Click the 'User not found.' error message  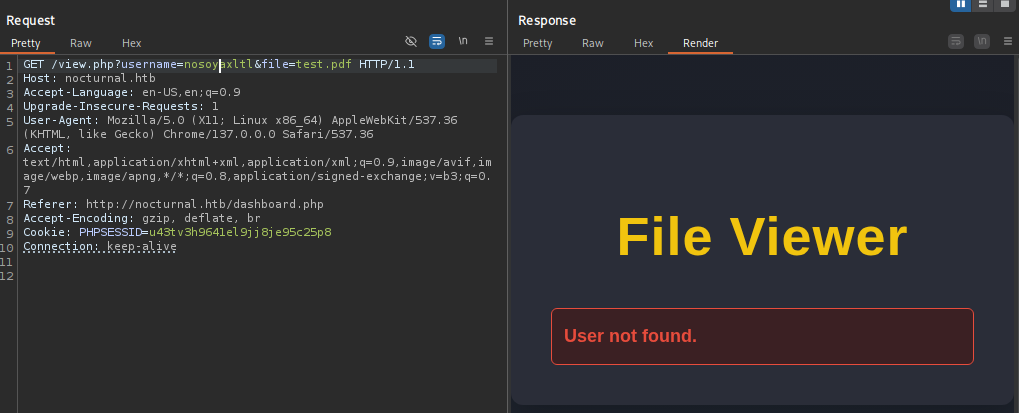630,336
